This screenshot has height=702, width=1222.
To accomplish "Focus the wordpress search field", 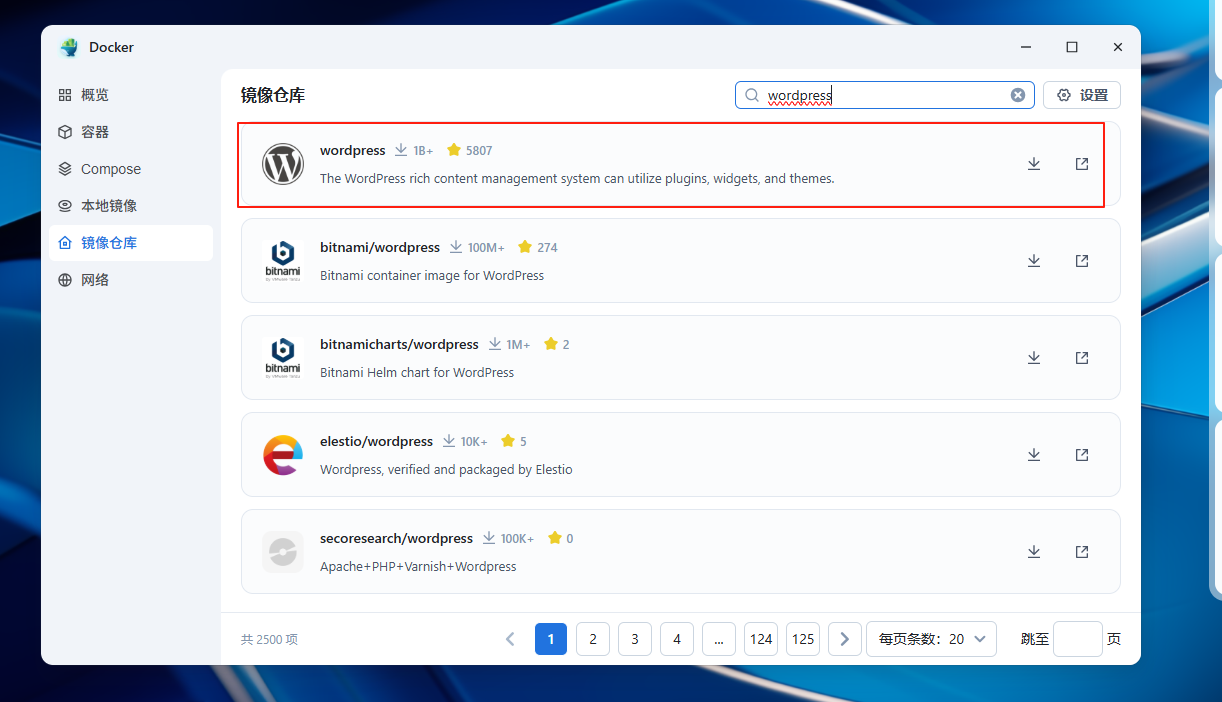I will [884, 95].
